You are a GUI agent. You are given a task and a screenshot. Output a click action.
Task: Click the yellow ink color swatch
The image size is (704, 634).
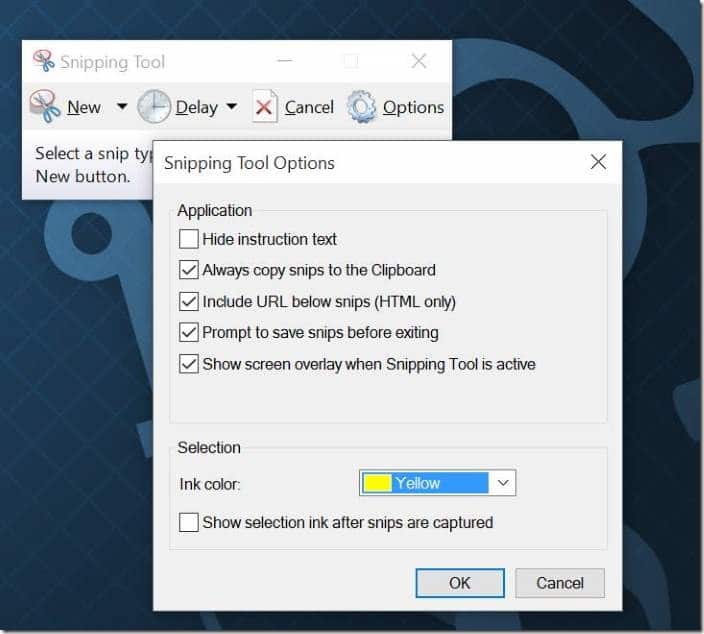377,483
